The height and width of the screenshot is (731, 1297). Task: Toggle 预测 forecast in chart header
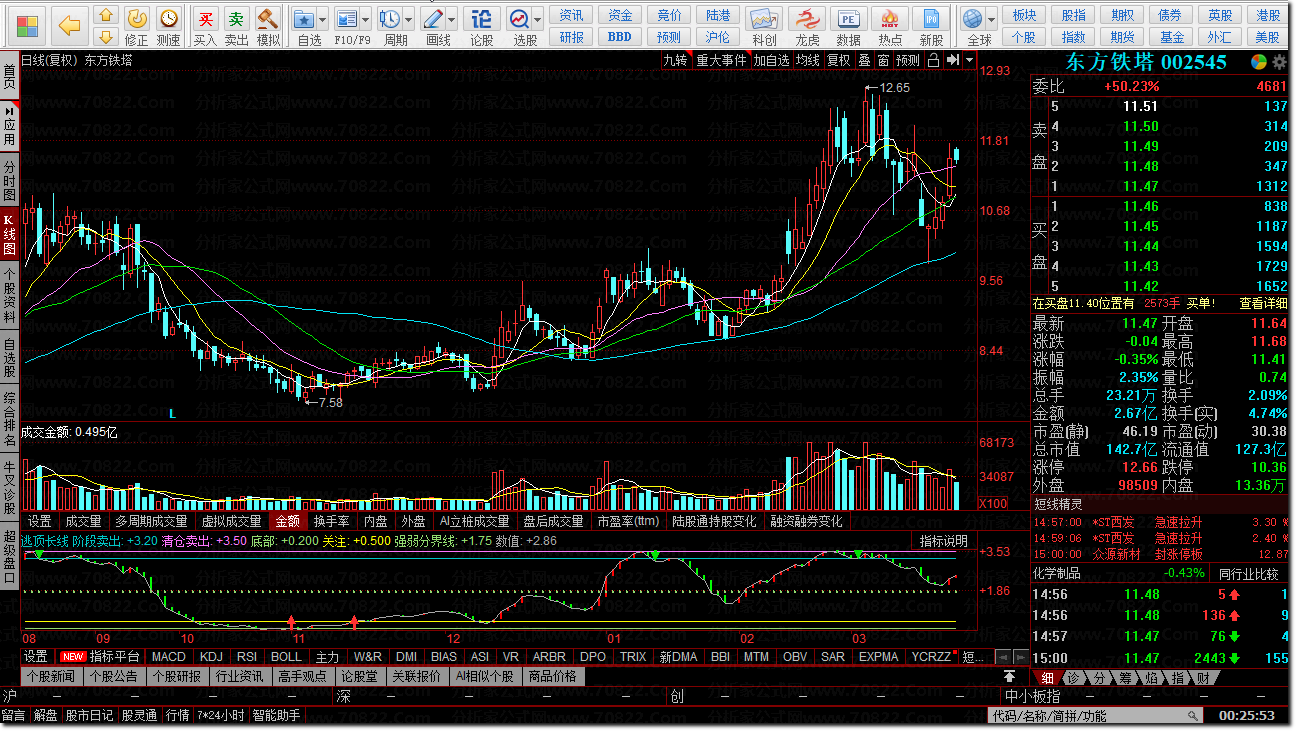908,60
